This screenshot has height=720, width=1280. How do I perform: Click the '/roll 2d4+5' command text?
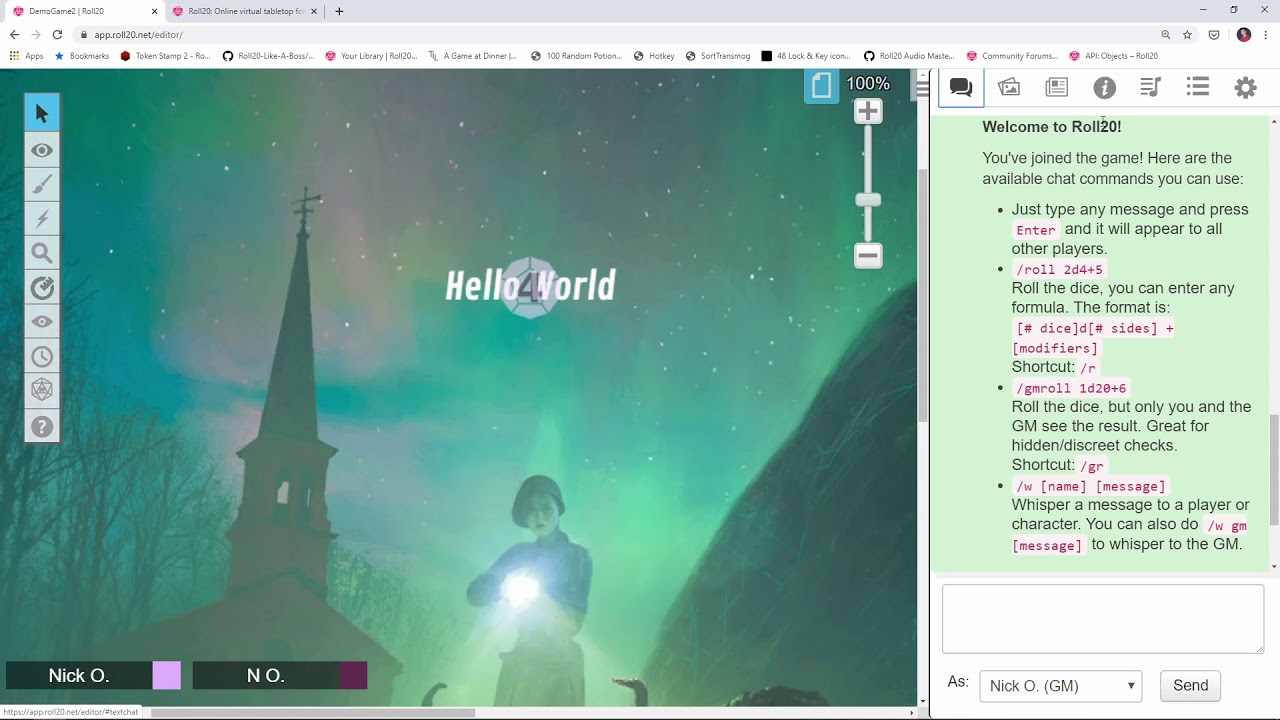[x=1059, y=269]
